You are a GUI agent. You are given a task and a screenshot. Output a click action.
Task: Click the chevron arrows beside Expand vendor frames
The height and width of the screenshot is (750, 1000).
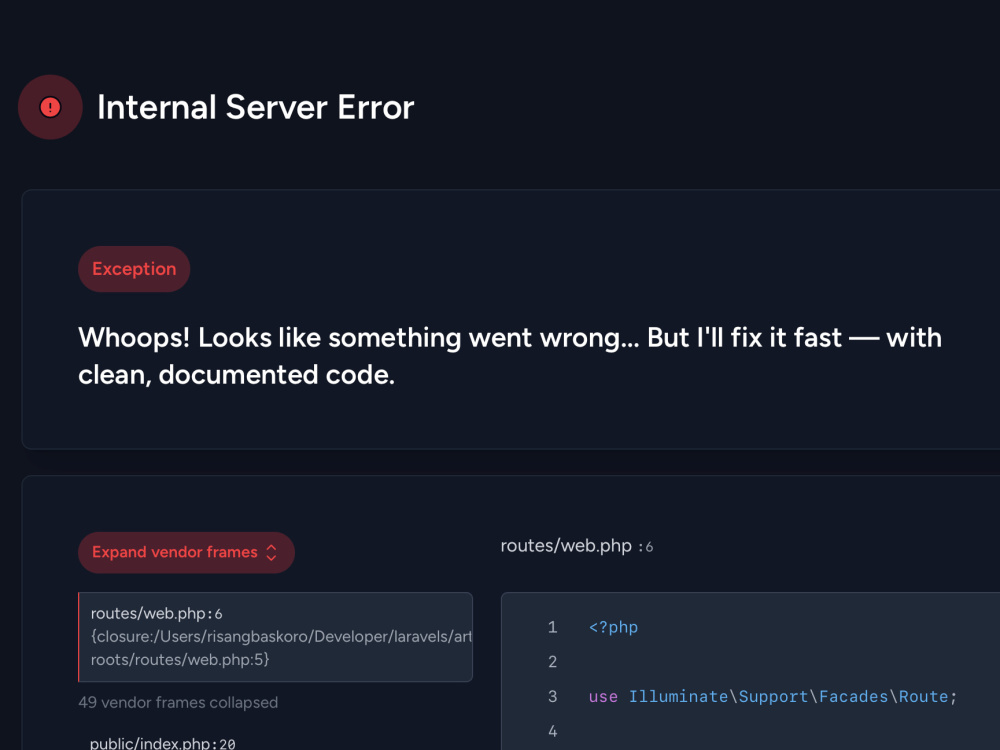271,552
